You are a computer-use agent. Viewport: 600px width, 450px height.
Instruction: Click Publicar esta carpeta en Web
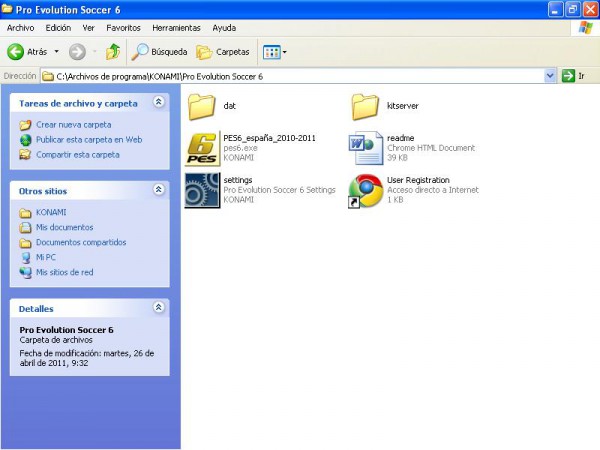coord(89,140)
